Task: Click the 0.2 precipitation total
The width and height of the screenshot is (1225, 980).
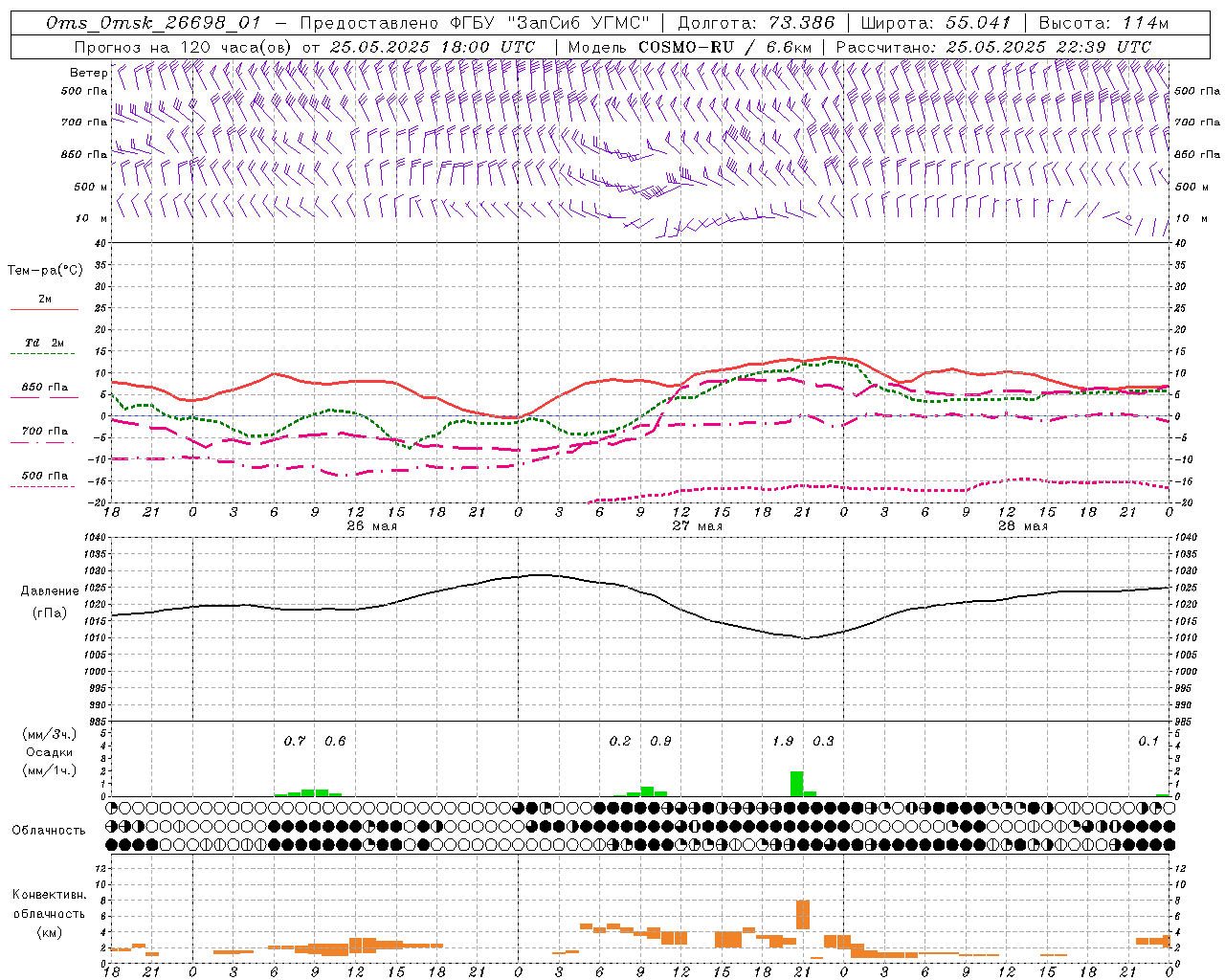Action: [620, 741]
